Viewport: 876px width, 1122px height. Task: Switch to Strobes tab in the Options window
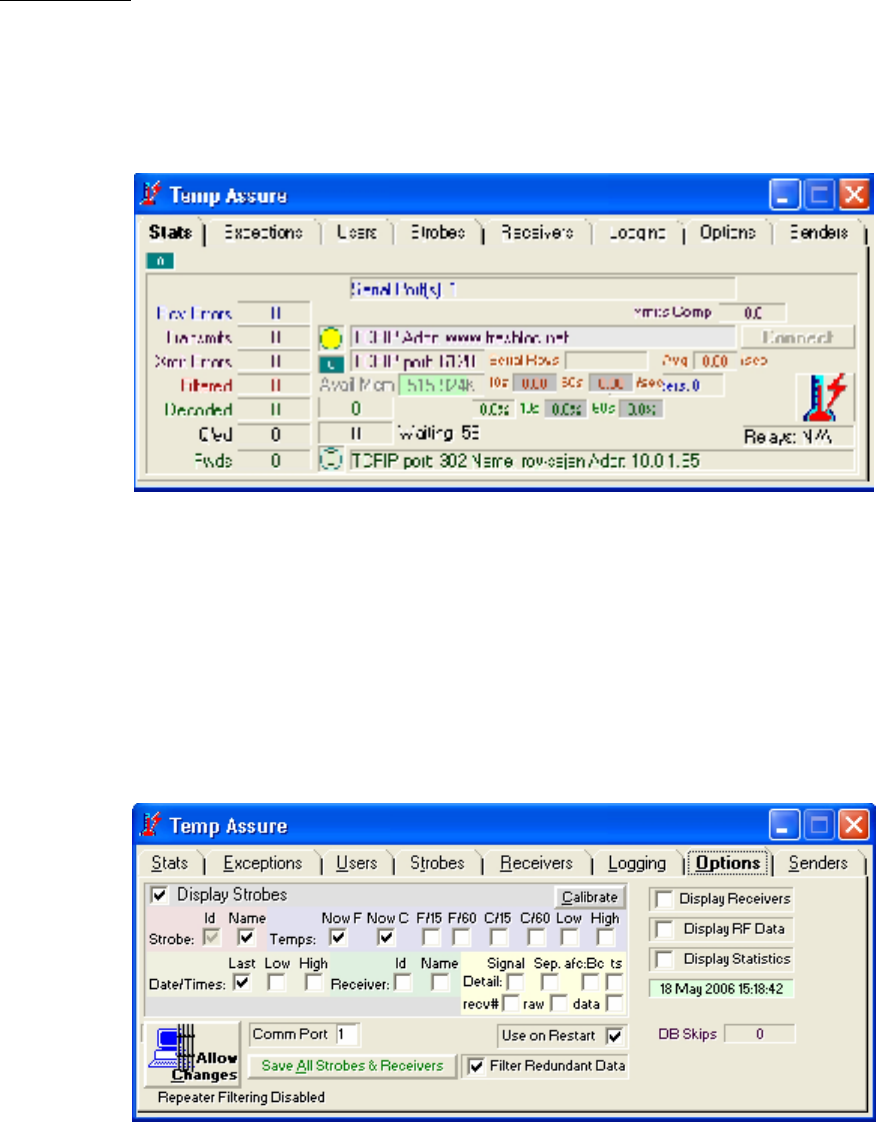tap(437, 862)
